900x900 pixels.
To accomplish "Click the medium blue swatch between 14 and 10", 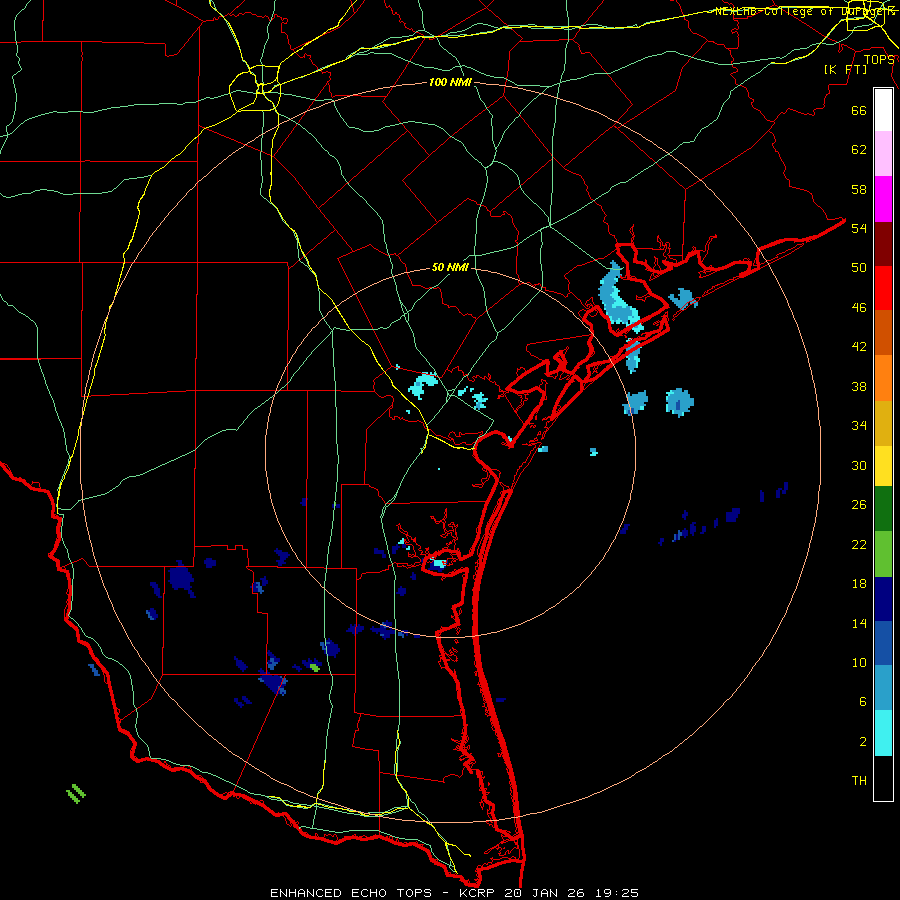I will pos(883,643).
